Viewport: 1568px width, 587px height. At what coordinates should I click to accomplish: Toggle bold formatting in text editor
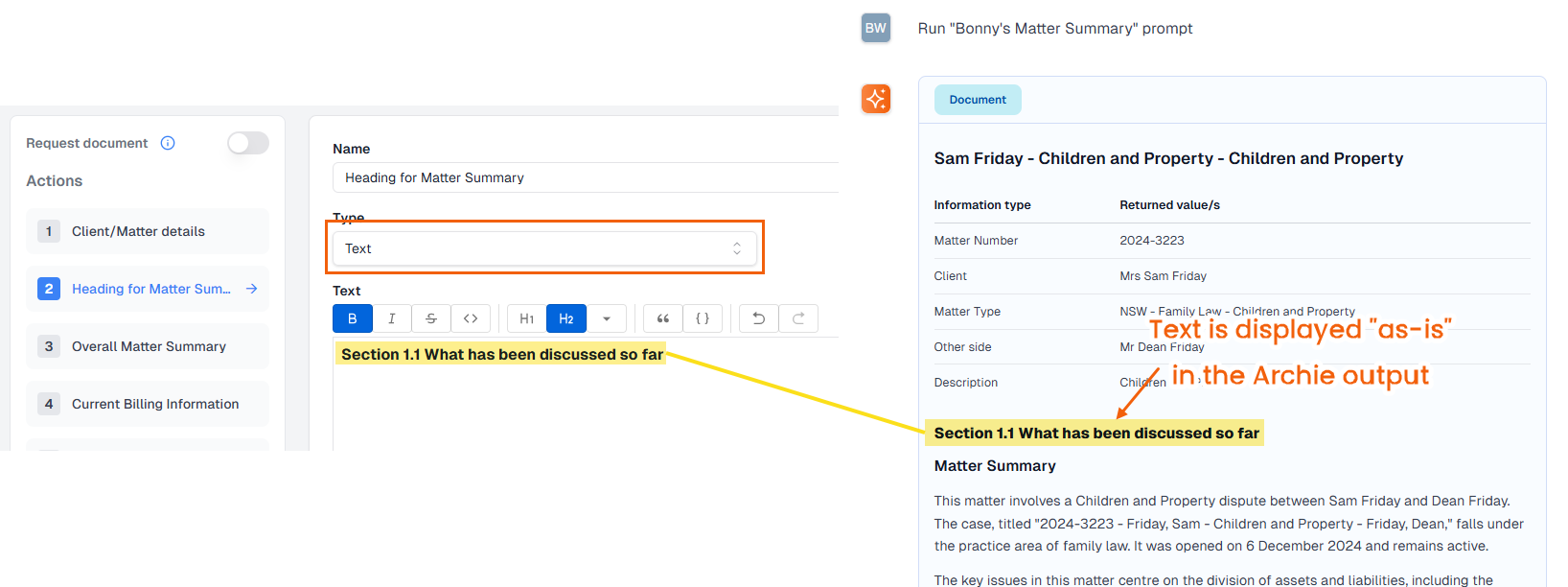(352, 318)
